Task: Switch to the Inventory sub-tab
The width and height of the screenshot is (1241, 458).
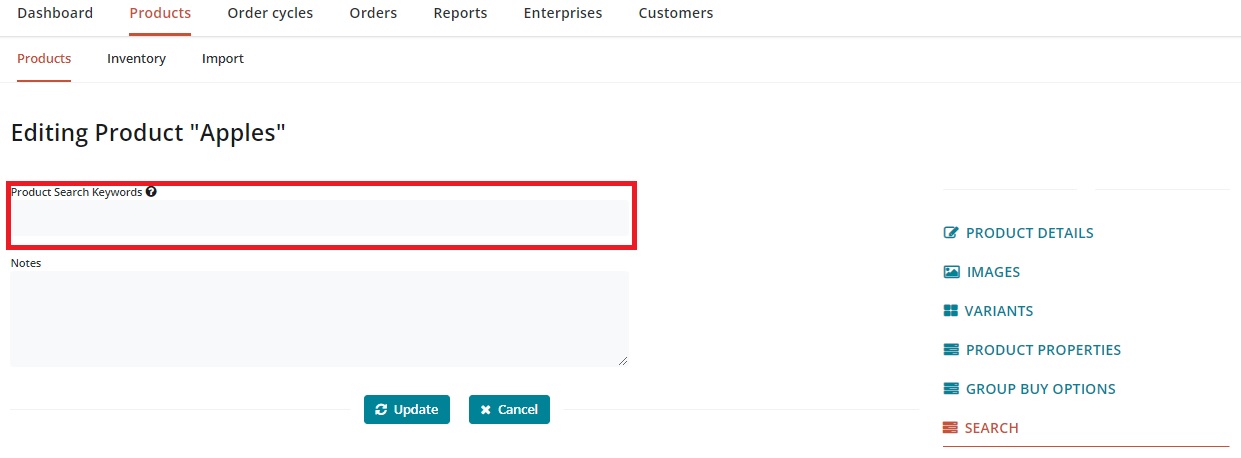Action: [136, 59]
